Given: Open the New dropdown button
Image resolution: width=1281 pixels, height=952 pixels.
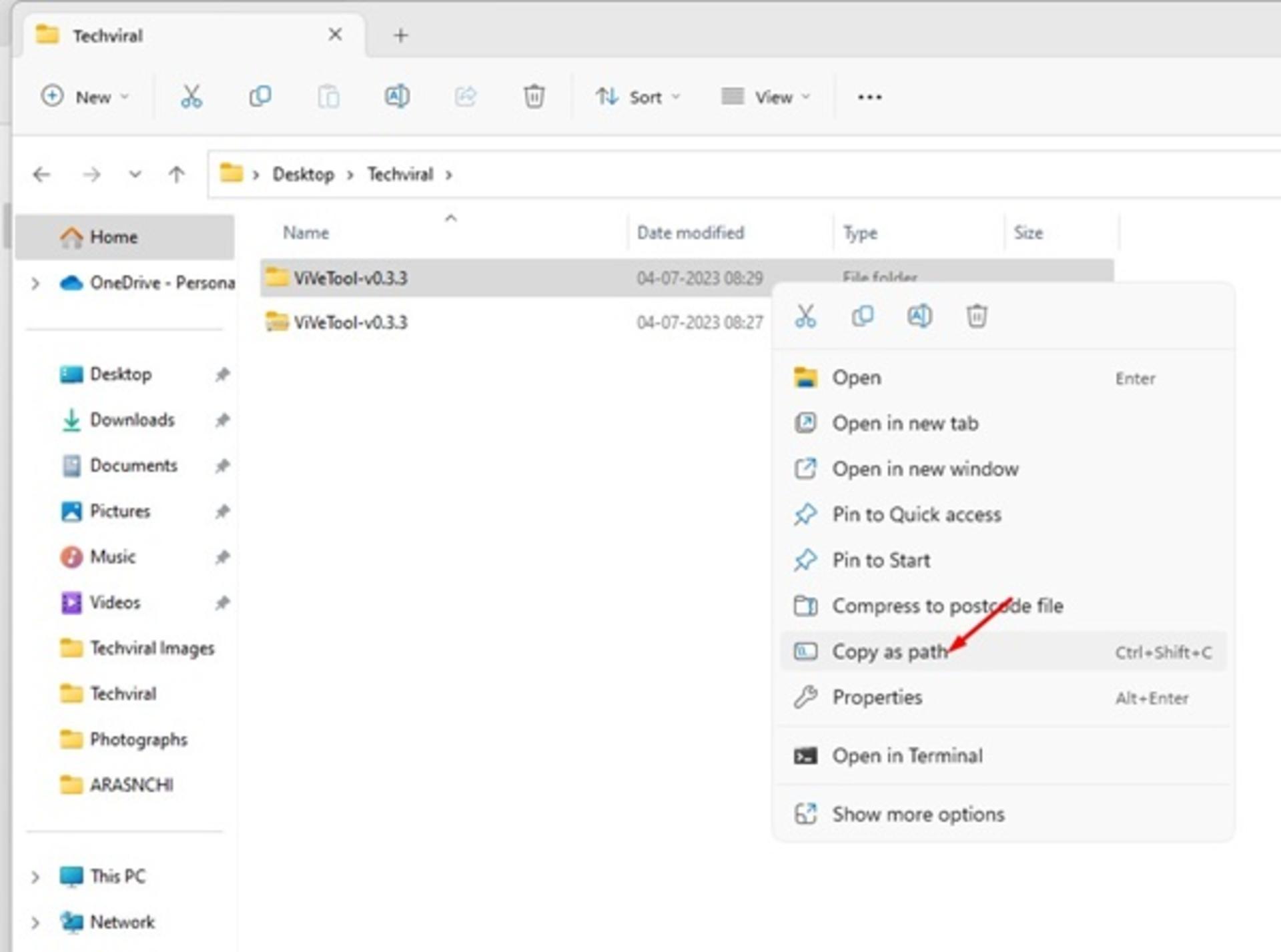Looking at the screenshot, I should [x=85, y=97].
